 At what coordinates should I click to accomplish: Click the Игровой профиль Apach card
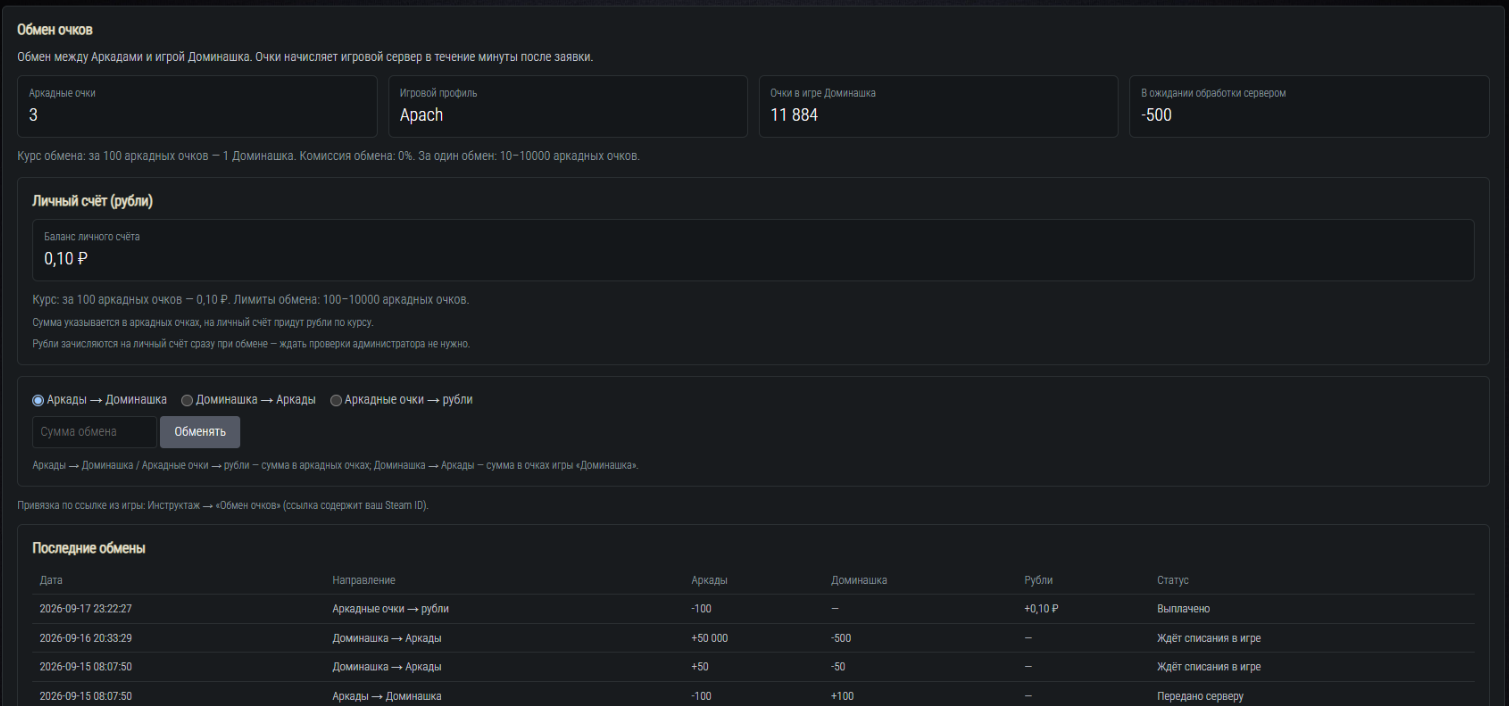coord(567,106)
